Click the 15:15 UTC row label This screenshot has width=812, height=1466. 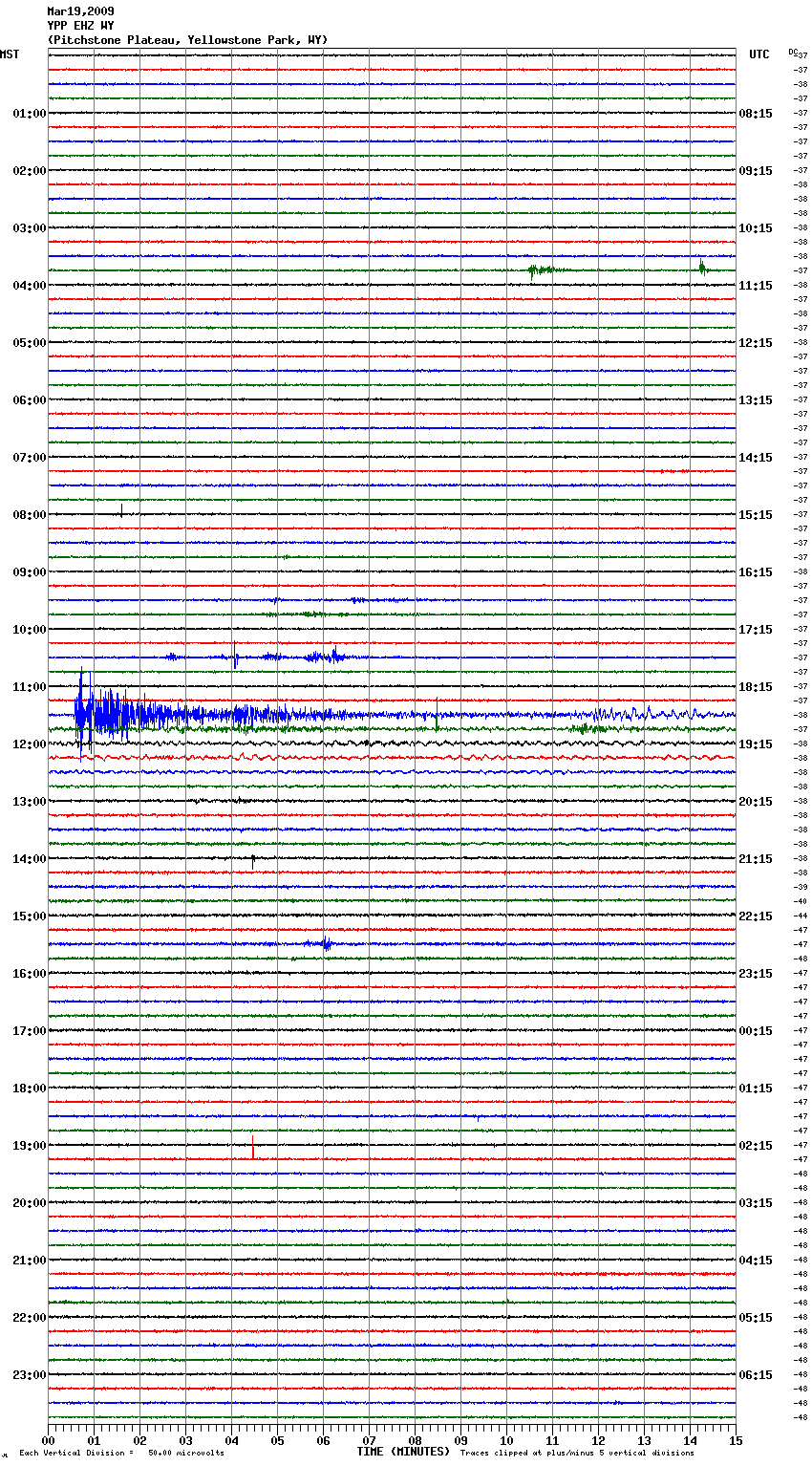pos(756,515)
